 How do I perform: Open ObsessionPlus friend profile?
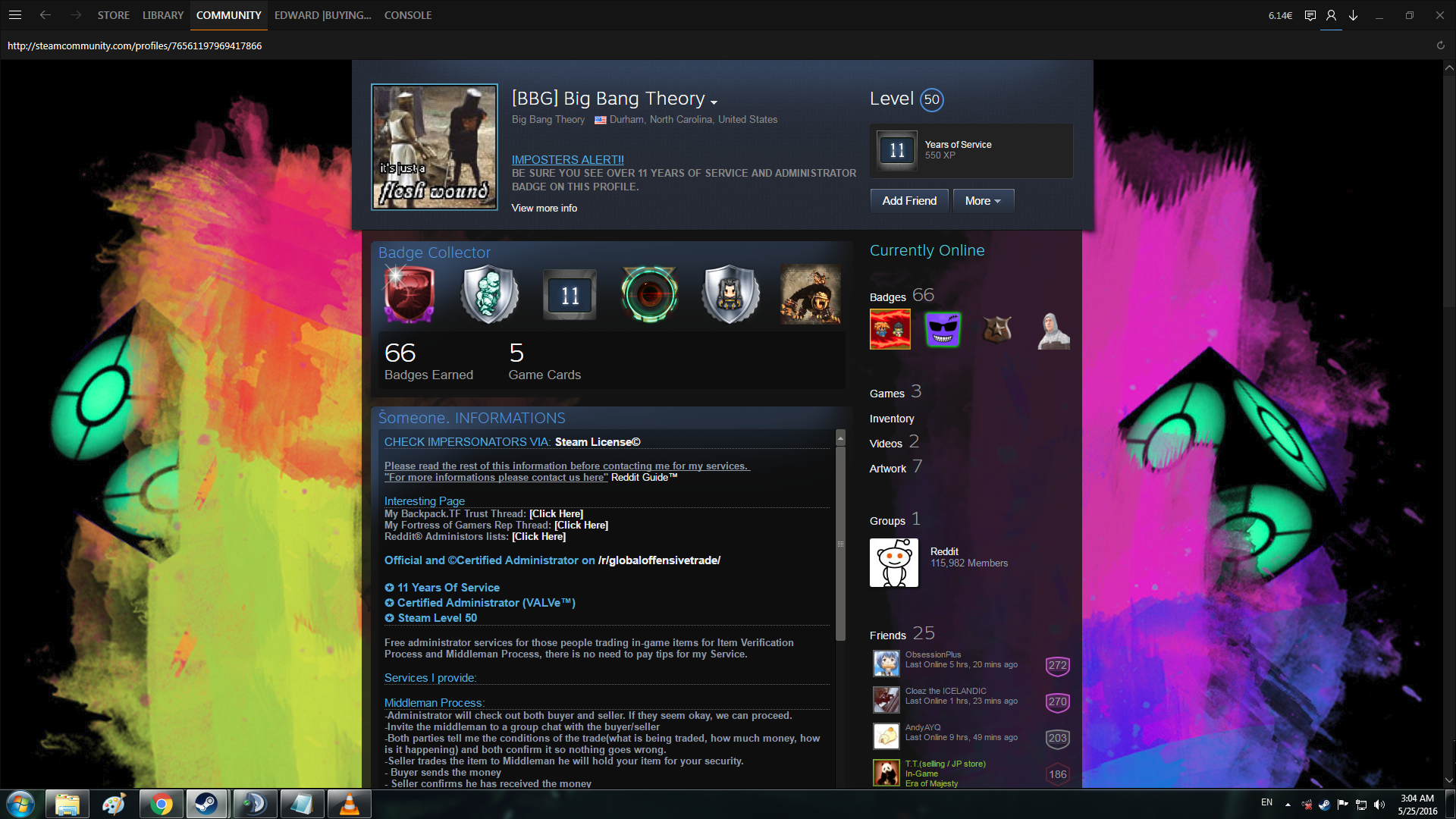(x=933, y=654)
